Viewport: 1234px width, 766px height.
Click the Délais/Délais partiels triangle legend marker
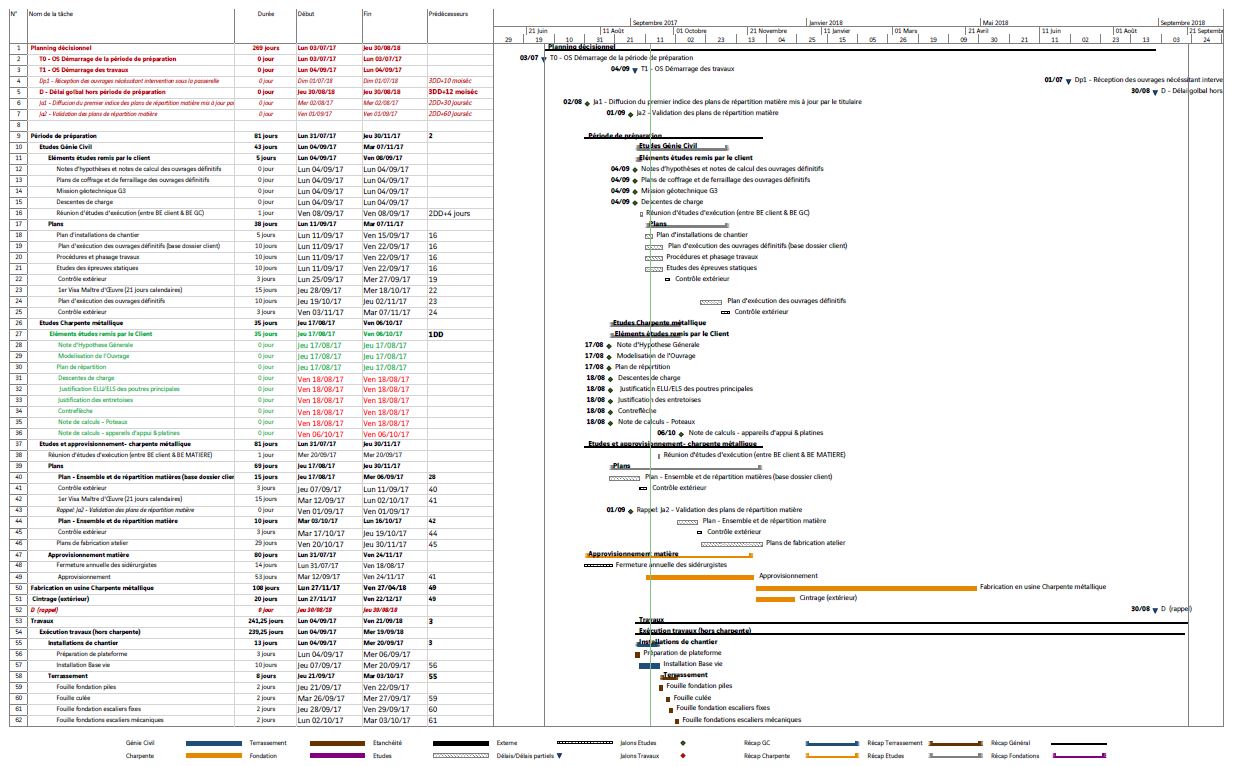click(560, 756)
